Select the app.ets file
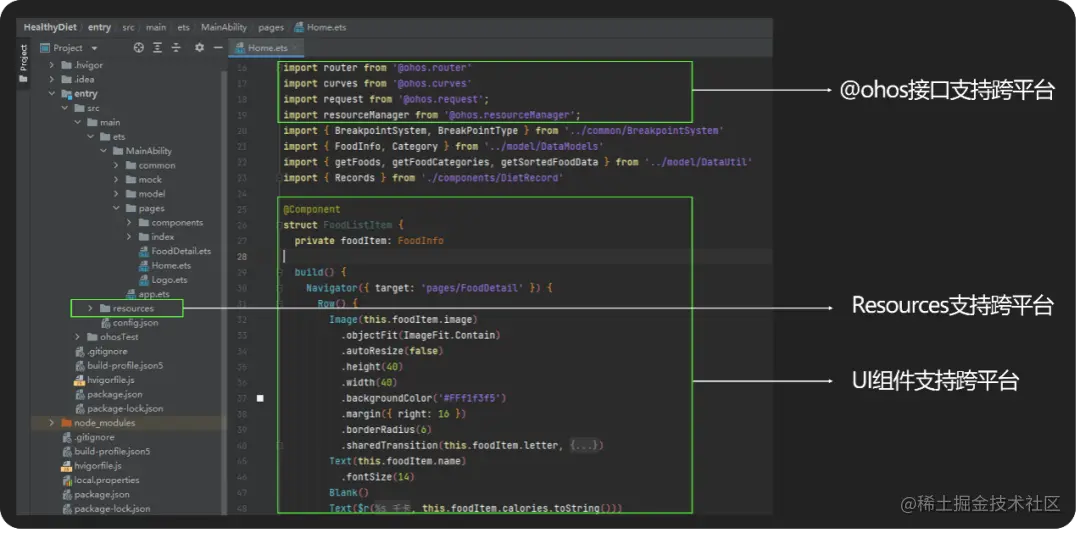1080x533 pixels. (154, 294)
